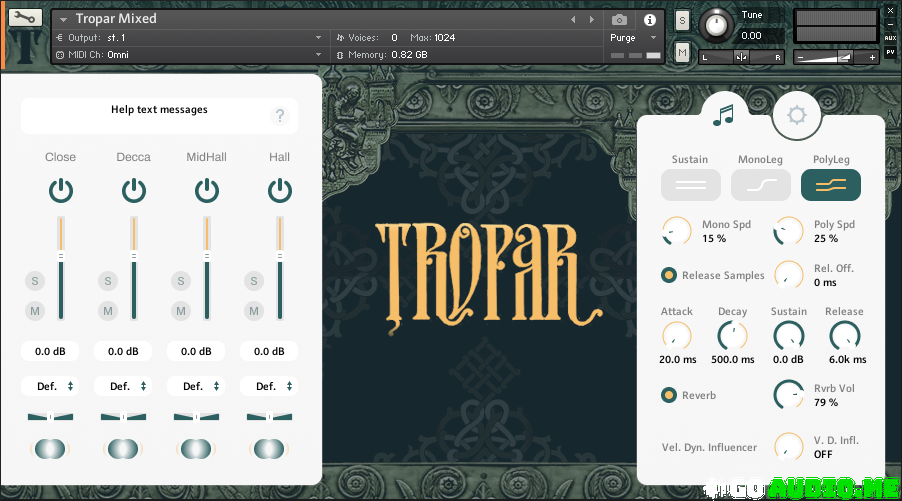Toggle the Release Samples switch
Image resolution: width=902 pixels, height=501 pixels.
(669, 275)
